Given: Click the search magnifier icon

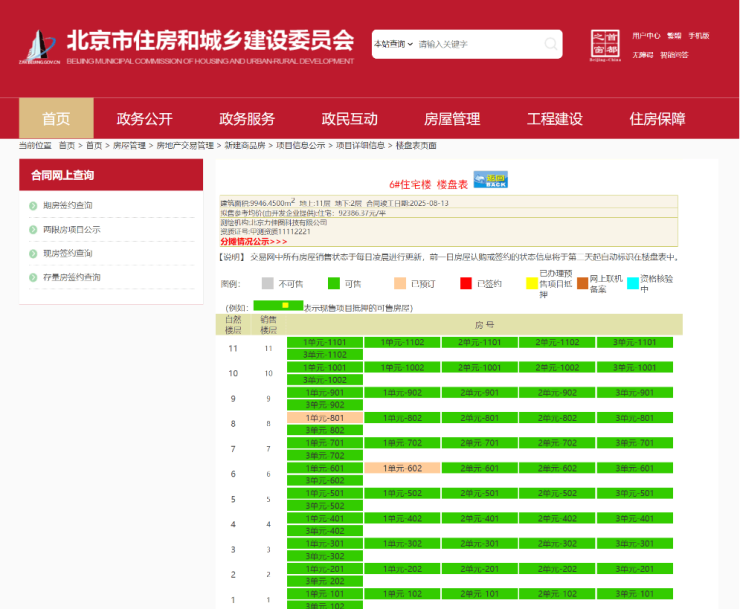Looking at the screenshot, I should (551, 44).
